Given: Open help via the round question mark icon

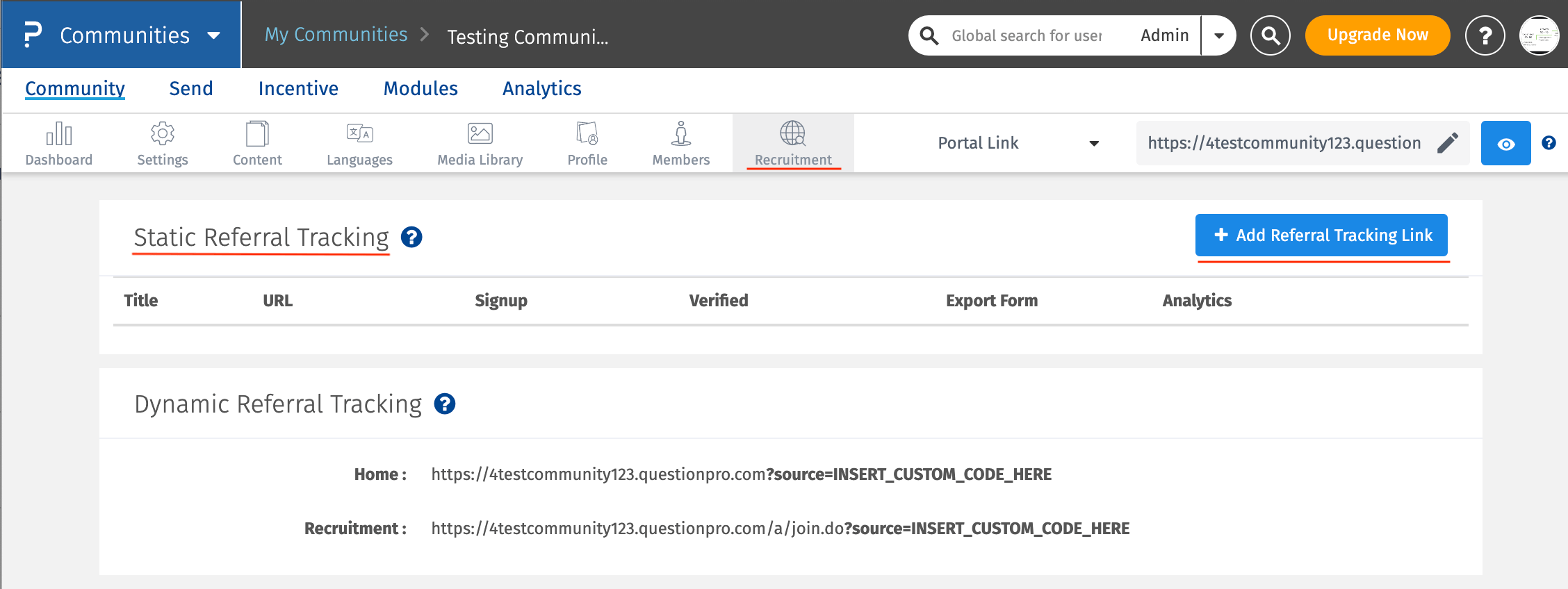Looking at the screenshot, I should click(1485, 35).
